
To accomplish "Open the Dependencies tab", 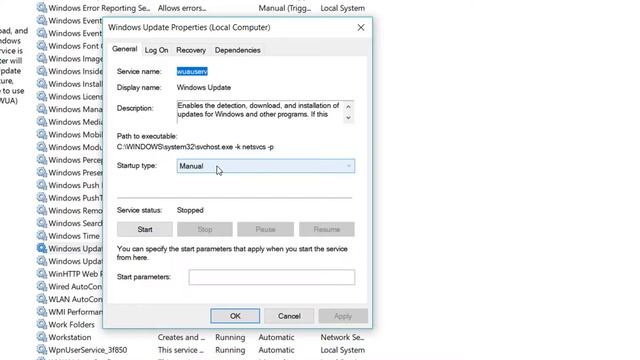I will (x=238, y=50).
